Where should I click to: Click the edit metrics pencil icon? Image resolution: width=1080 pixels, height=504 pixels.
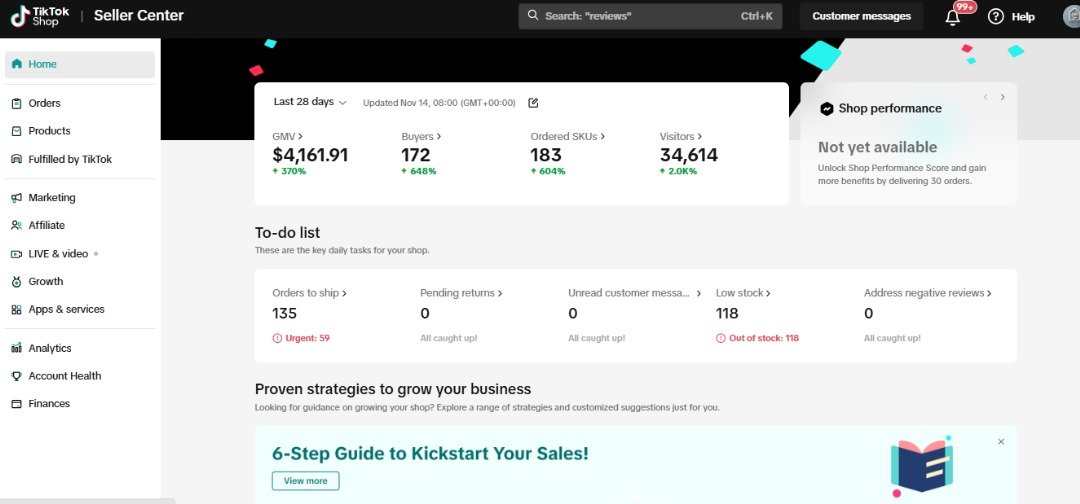(533, 103)
